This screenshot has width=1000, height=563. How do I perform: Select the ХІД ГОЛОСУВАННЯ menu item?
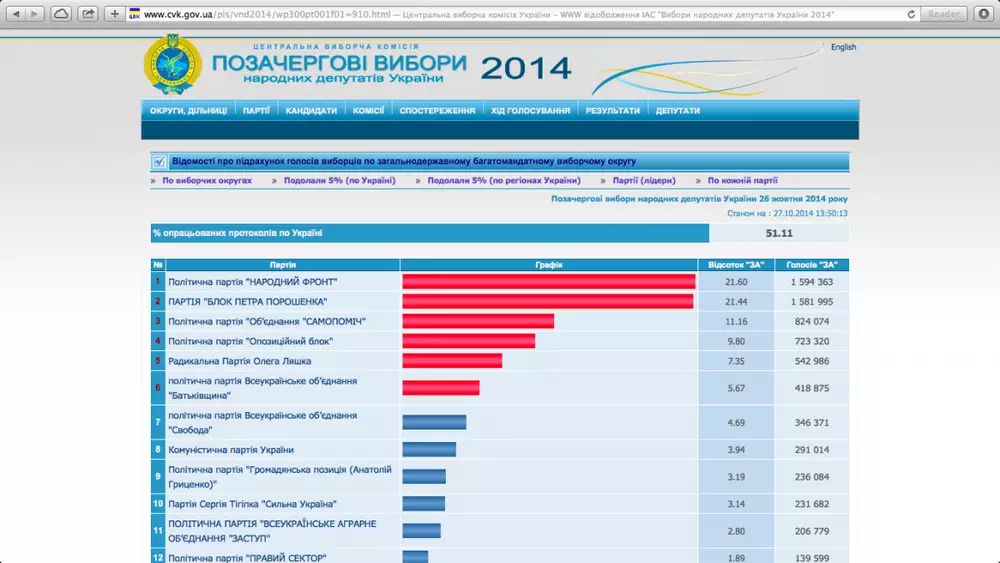pyautogui.click(x=530, y=111)
